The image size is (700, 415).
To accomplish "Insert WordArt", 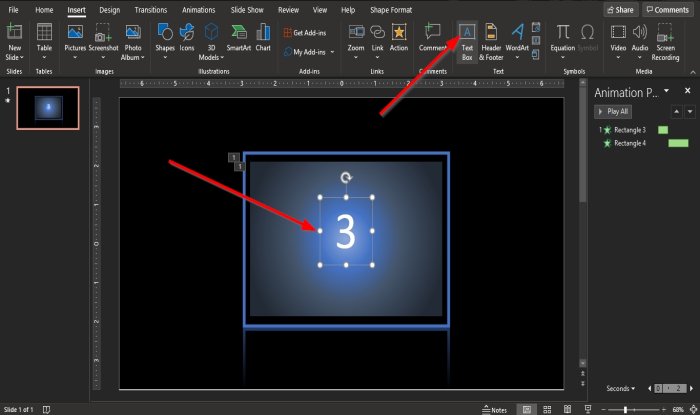I will tap(517, 42).
